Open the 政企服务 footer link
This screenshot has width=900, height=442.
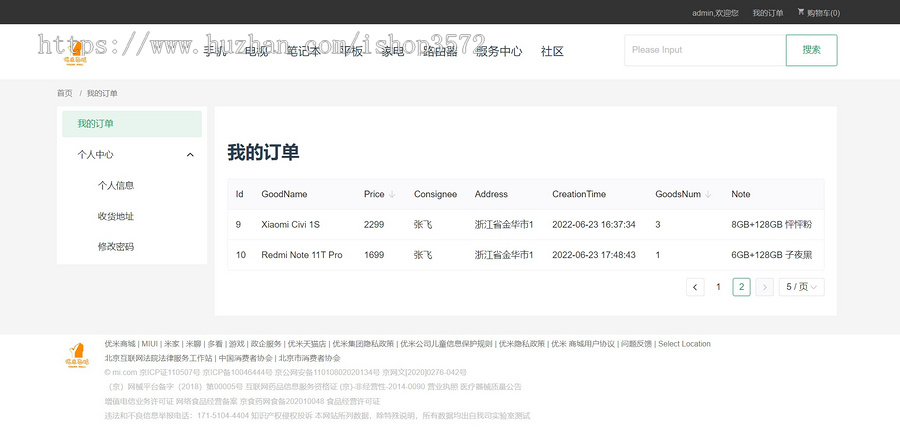[x=266, y=344]
